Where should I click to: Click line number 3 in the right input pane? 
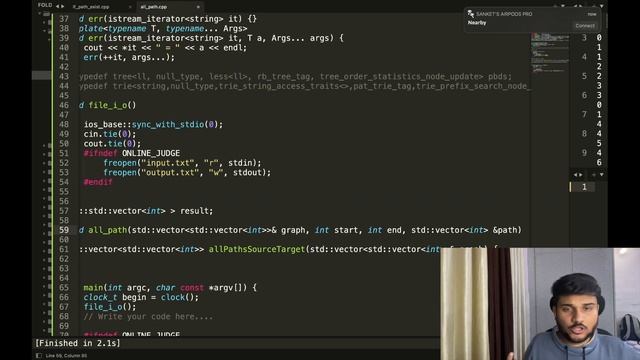584,38
